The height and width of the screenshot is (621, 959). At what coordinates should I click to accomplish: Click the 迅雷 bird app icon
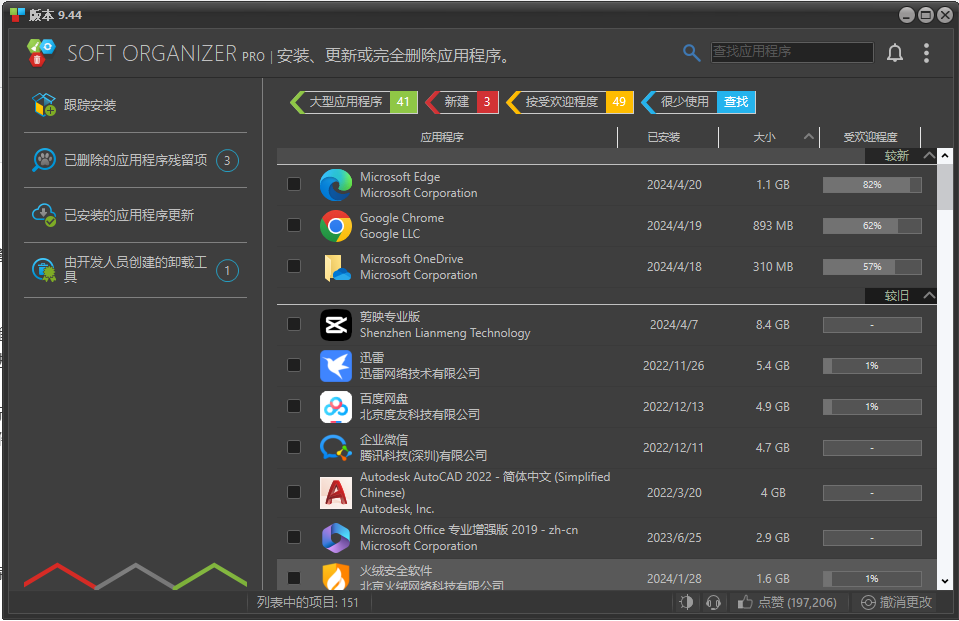click(336, 366)
